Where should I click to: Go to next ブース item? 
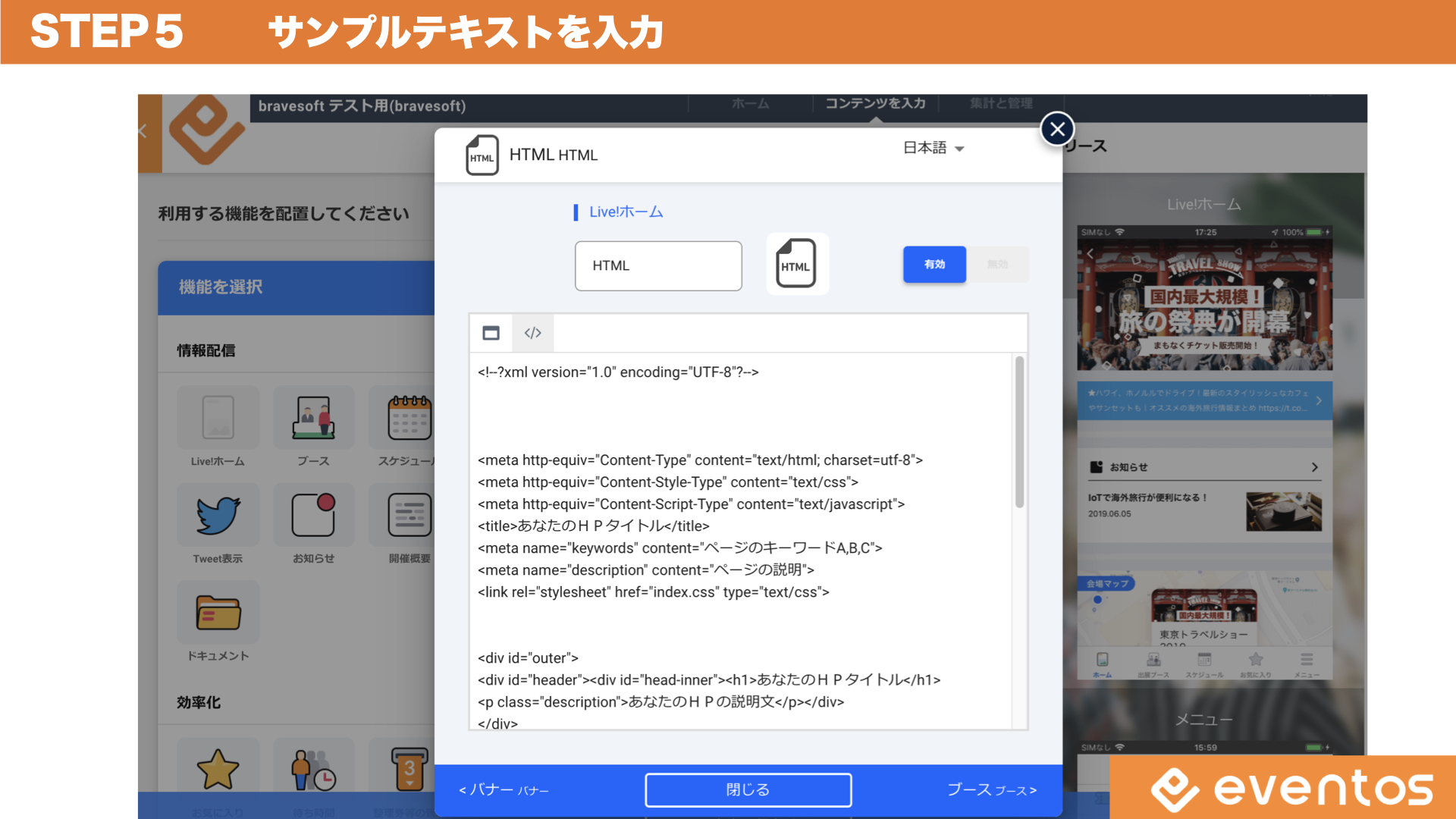pos(992,790)
